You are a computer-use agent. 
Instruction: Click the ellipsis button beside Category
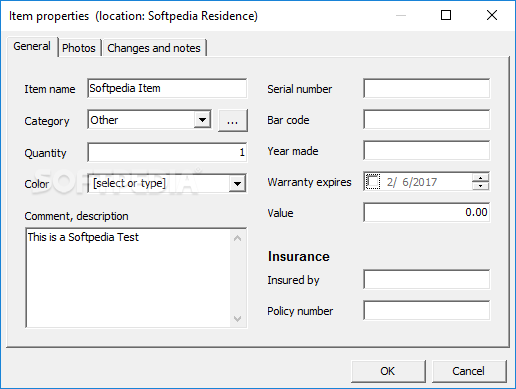pos(233,120)
